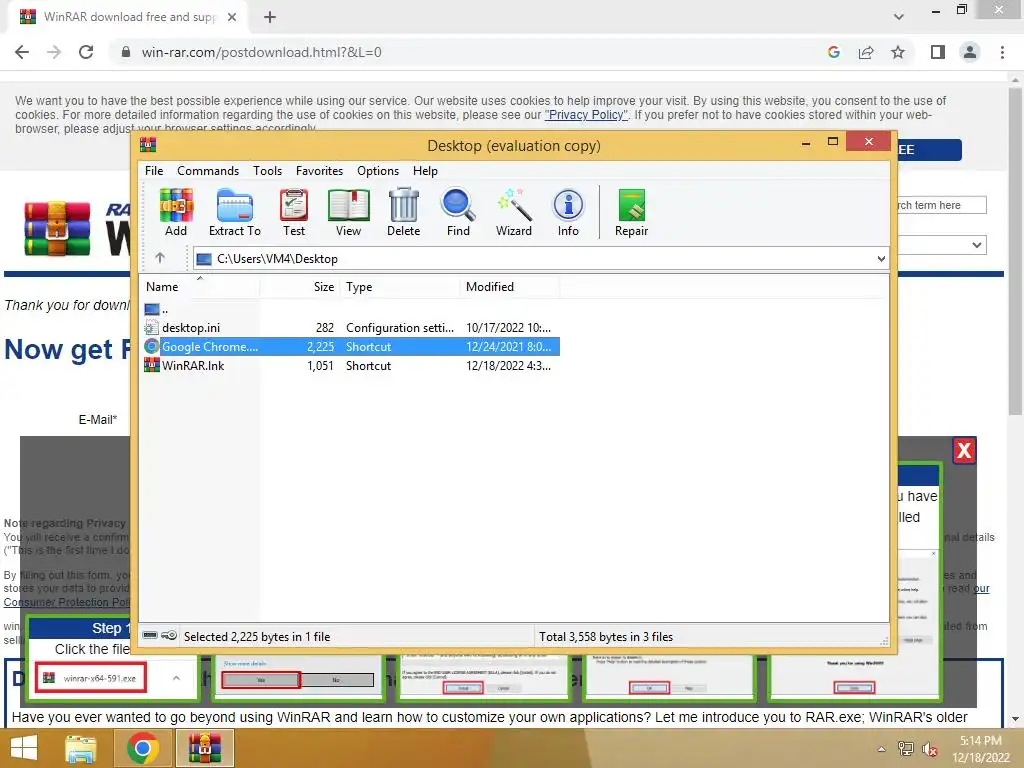Show archive Info icon
Screen dimensions: 1024x768
(568, 212)
